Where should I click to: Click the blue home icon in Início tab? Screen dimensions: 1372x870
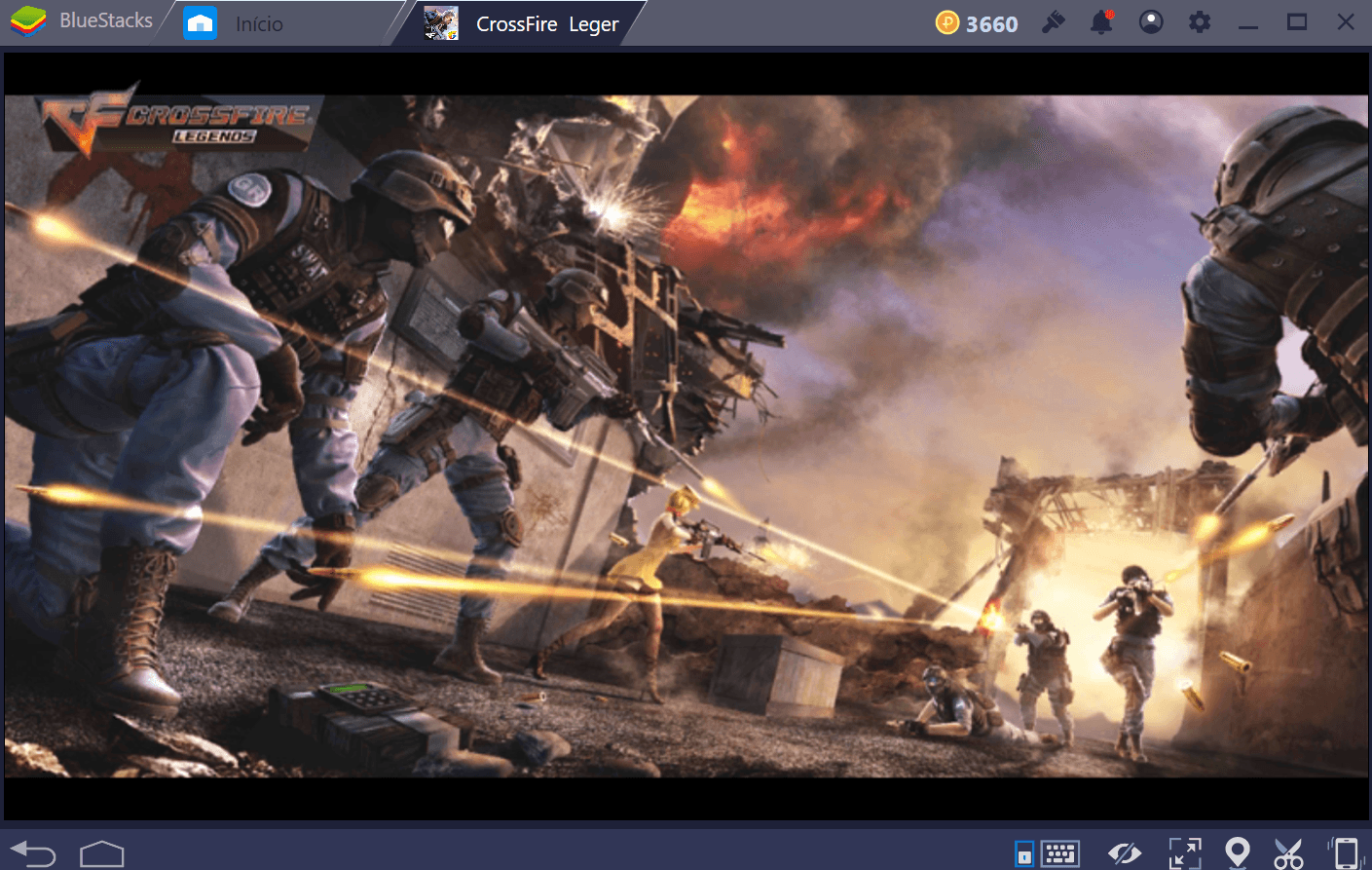[200, 23]
